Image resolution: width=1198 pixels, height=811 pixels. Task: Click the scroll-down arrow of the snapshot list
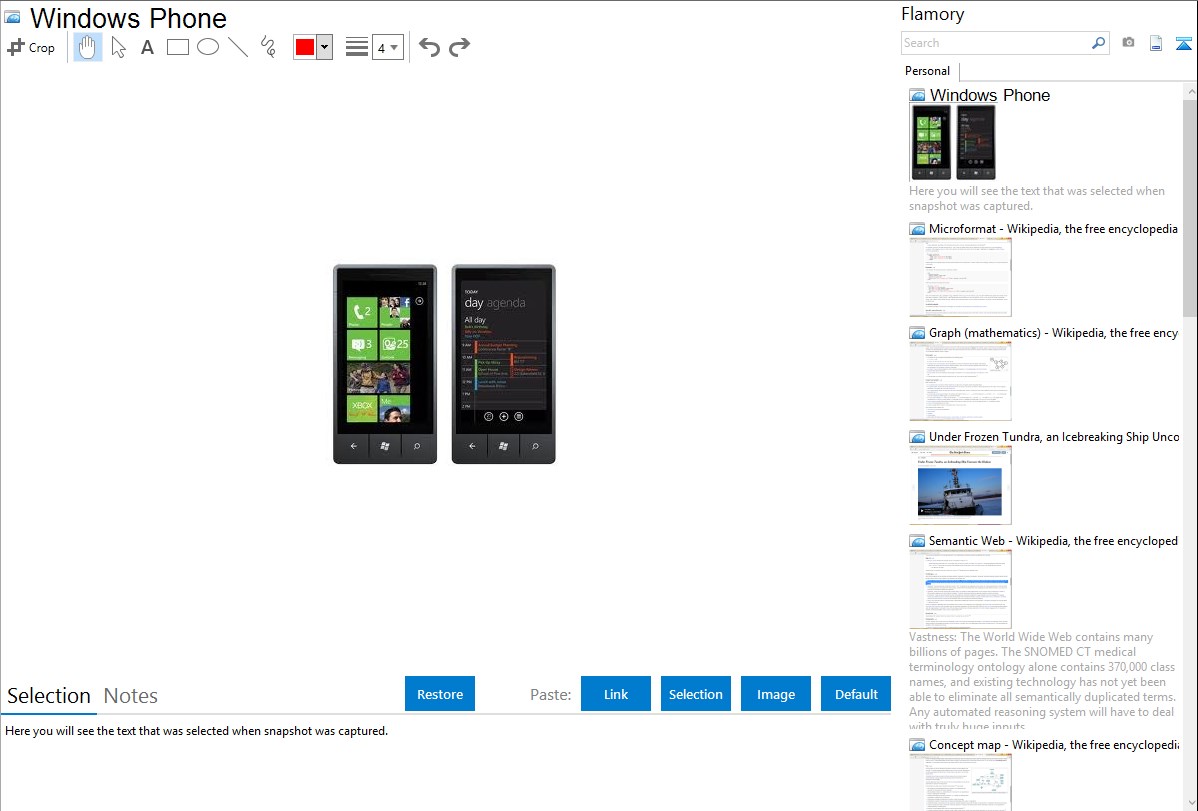coord(1190,803)
